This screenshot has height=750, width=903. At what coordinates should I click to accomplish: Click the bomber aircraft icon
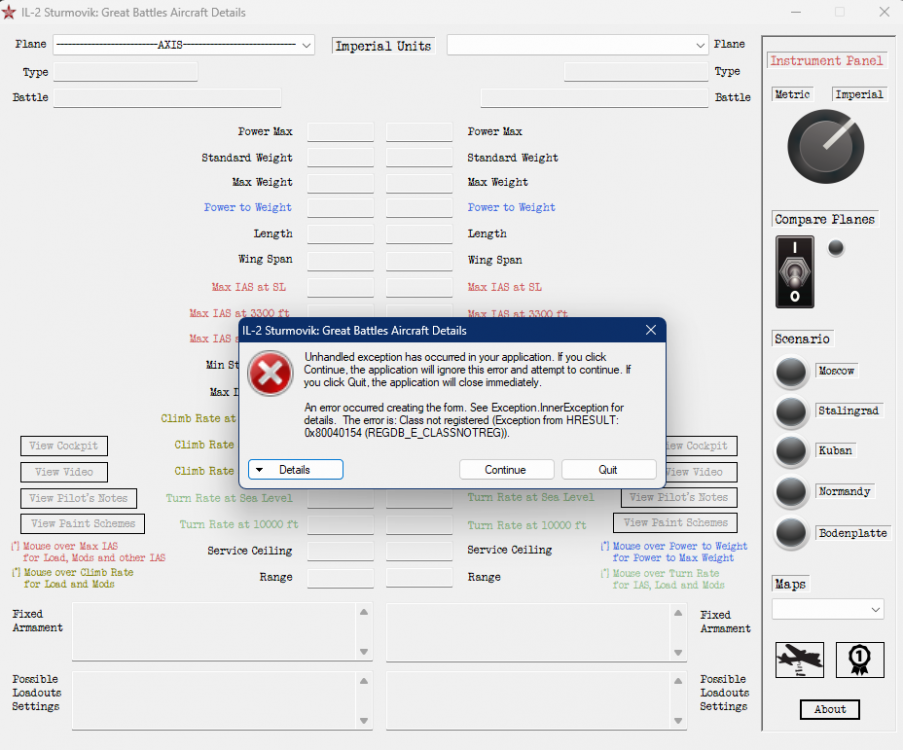click(799, 660)
